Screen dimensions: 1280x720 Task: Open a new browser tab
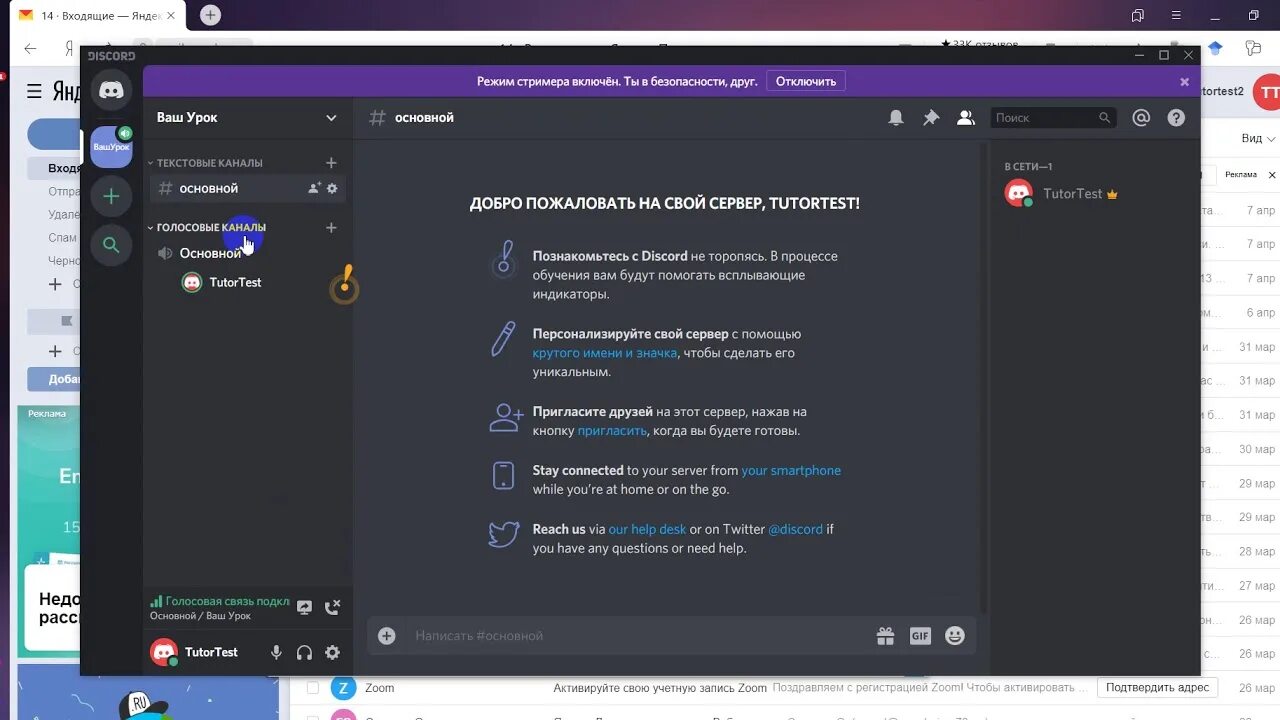pos(210,15)
